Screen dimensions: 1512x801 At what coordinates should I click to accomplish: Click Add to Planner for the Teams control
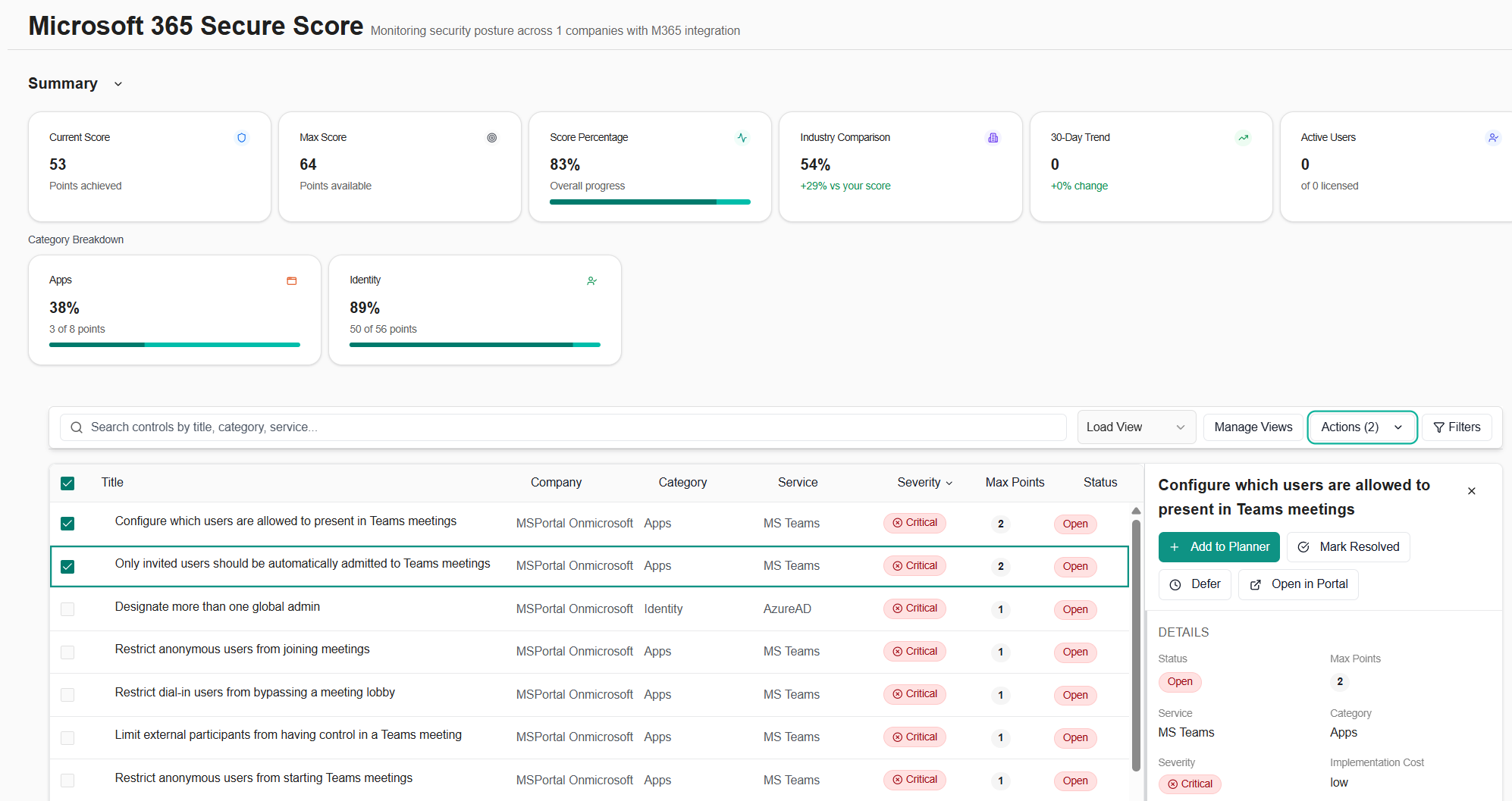[1219, 546]
